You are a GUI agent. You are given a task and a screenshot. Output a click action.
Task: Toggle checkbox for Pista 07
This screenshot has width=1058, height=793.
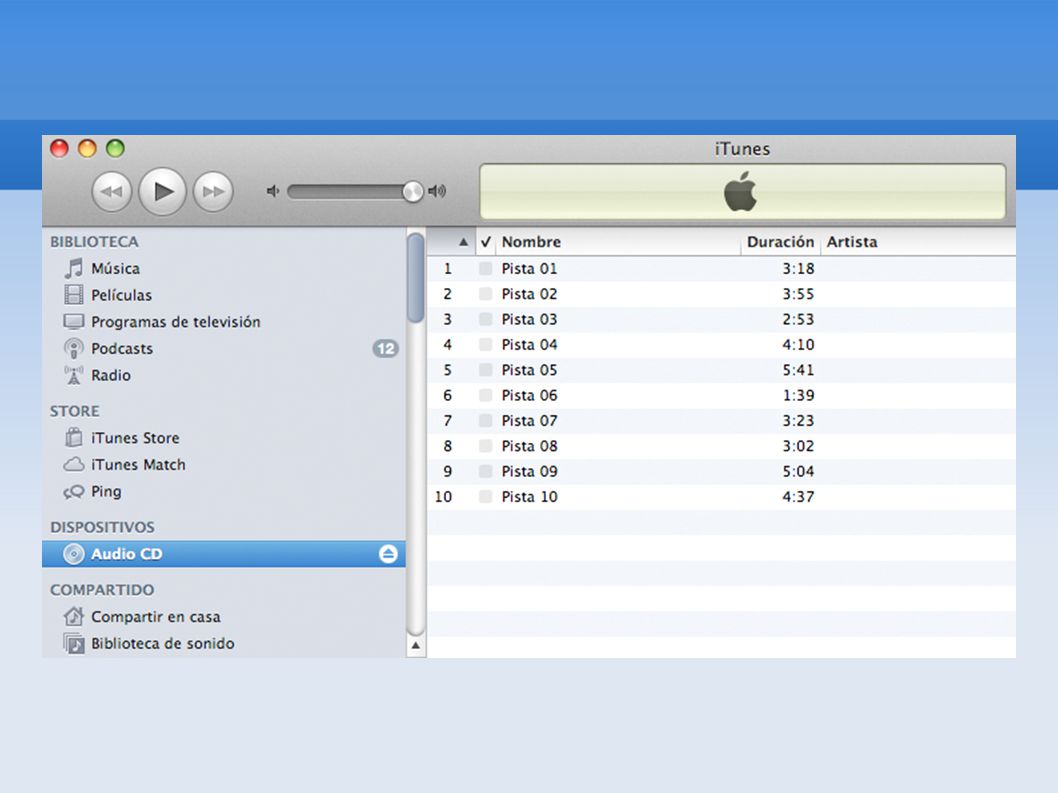click(x=485, y=420)
